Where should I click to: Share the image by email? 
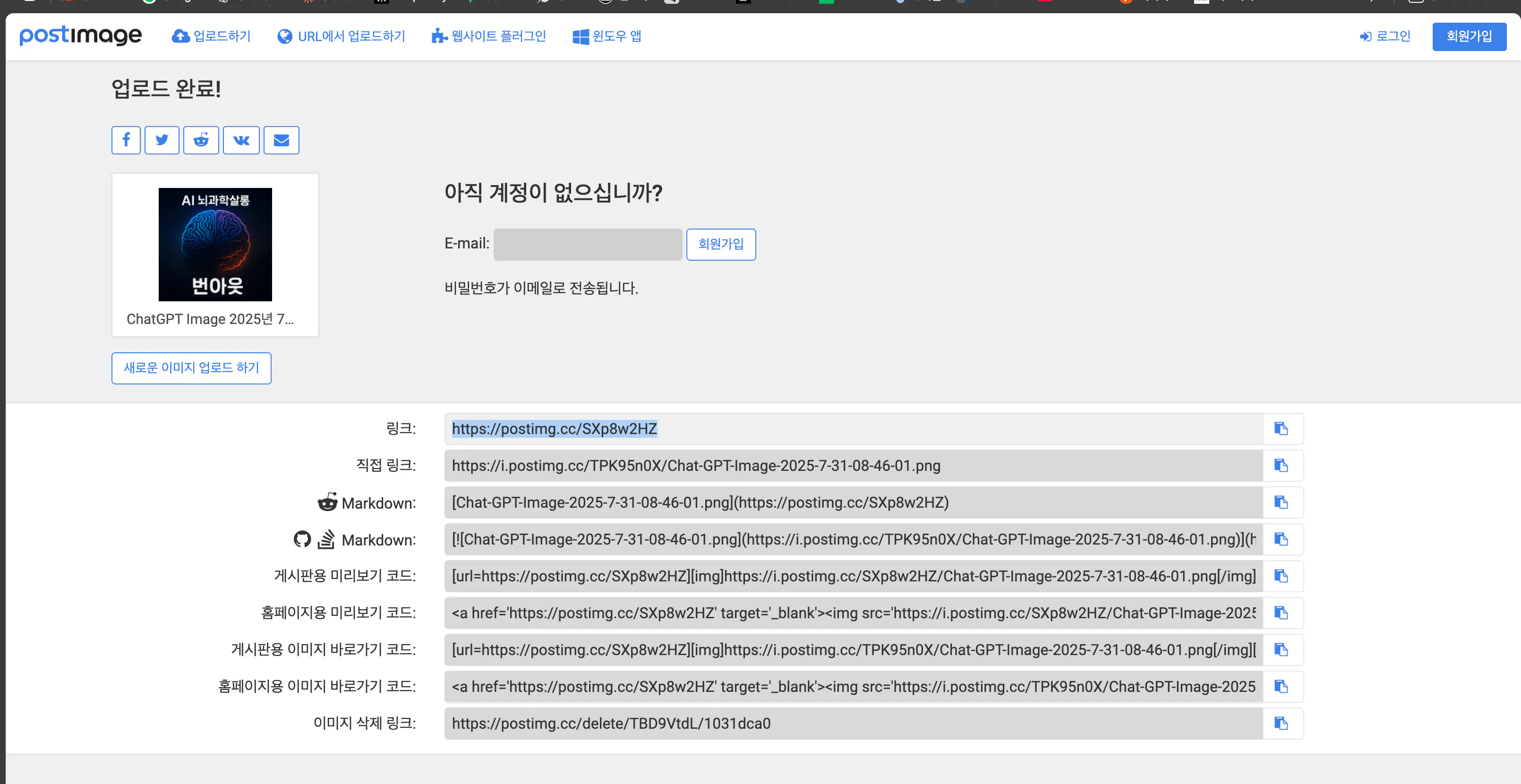tap(281, 140)
